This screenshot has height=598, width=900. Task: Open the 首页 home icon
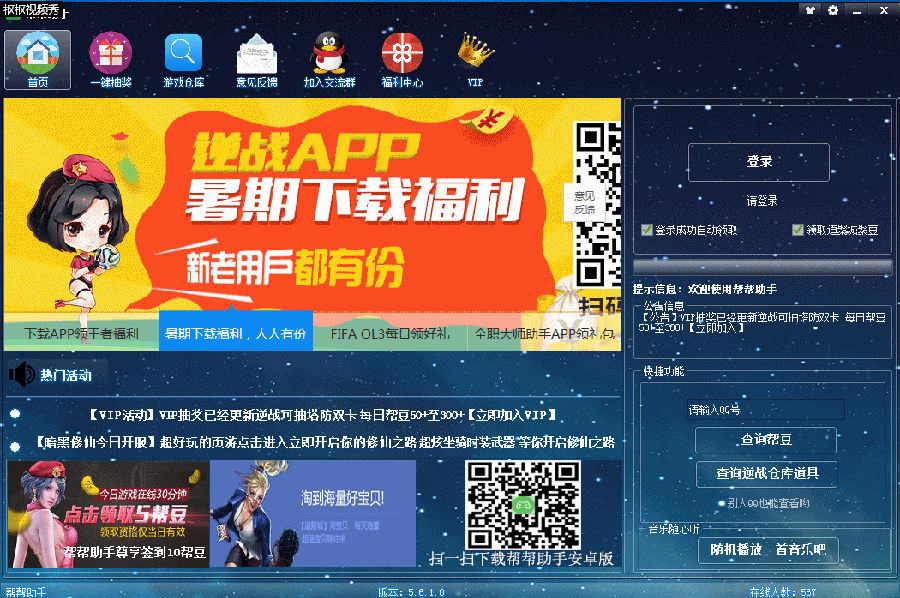[37, 60]
